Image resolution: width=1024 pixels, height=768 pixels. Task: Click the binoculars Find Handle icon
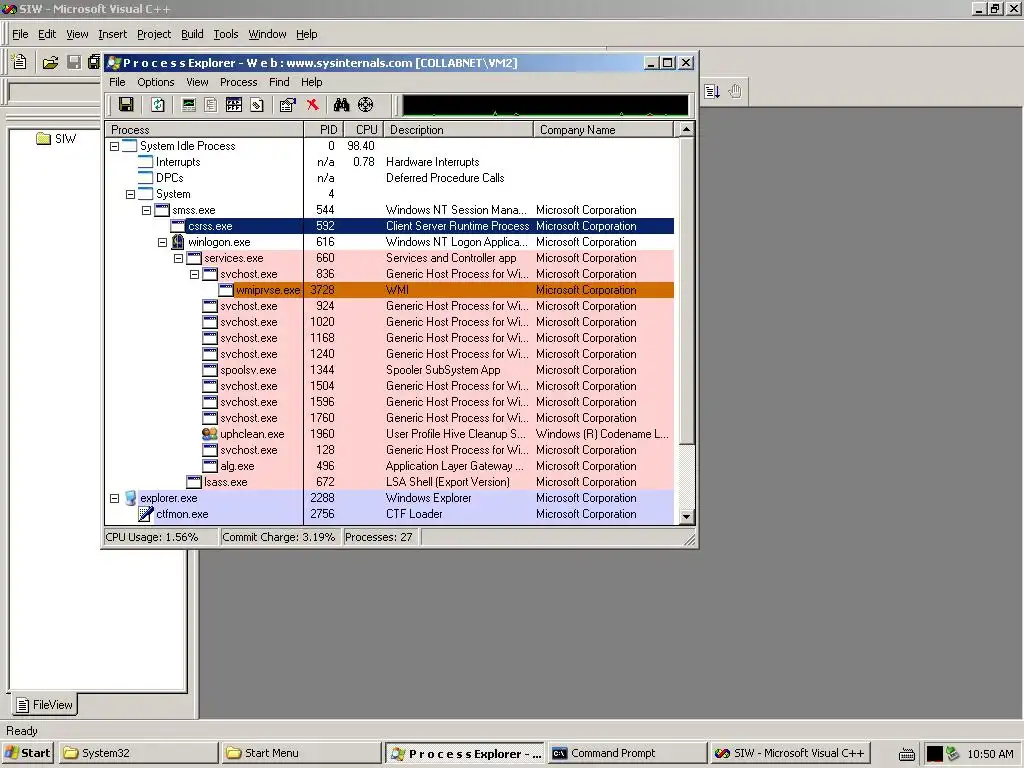(x=342, y=104)
